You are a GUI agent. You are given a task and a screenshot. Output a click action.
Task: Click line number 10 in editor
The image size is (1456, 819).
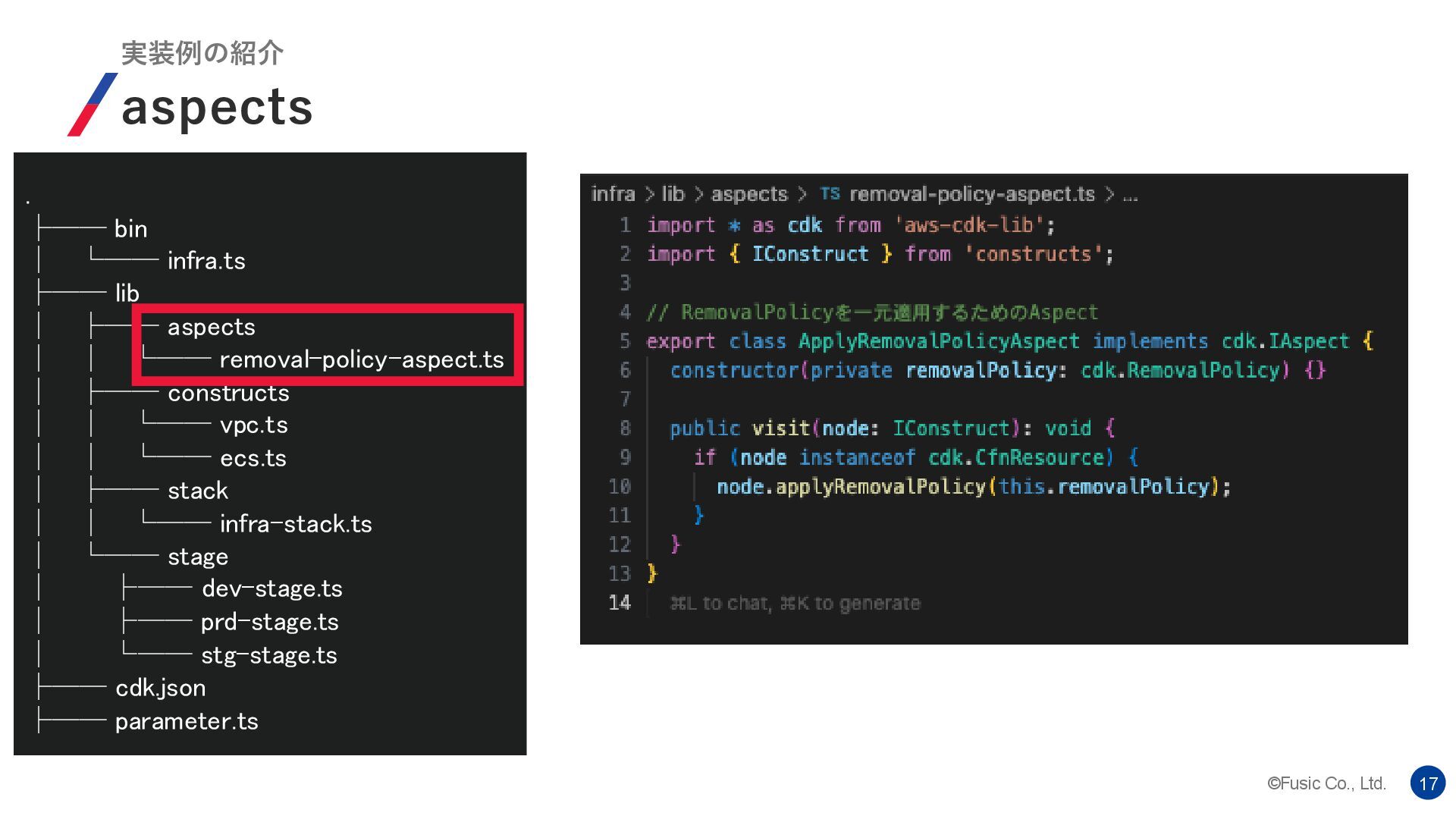pos(620,486)
